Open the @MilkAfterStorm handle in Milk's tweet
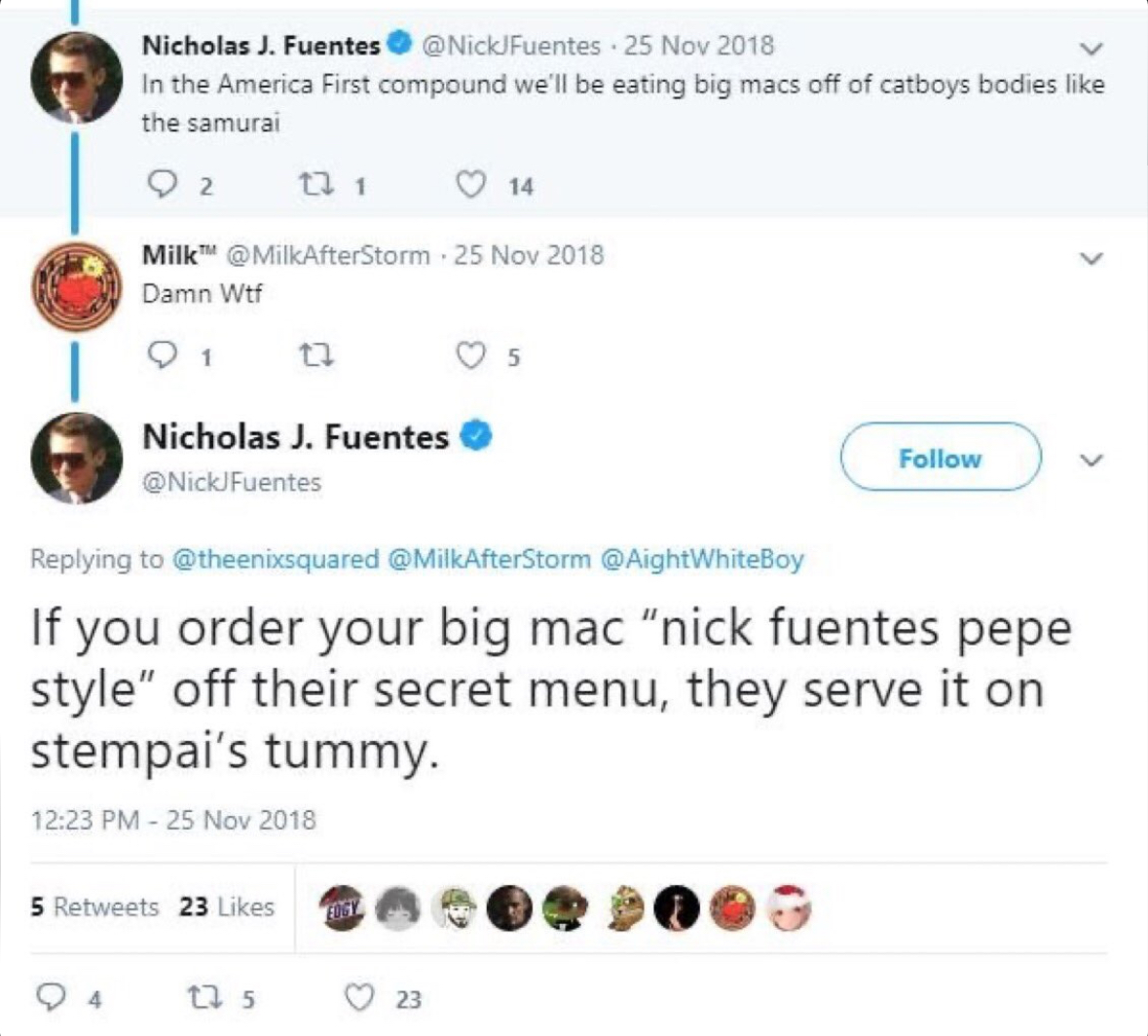This screenshot has height=1036, width=1148. (329, 255)
